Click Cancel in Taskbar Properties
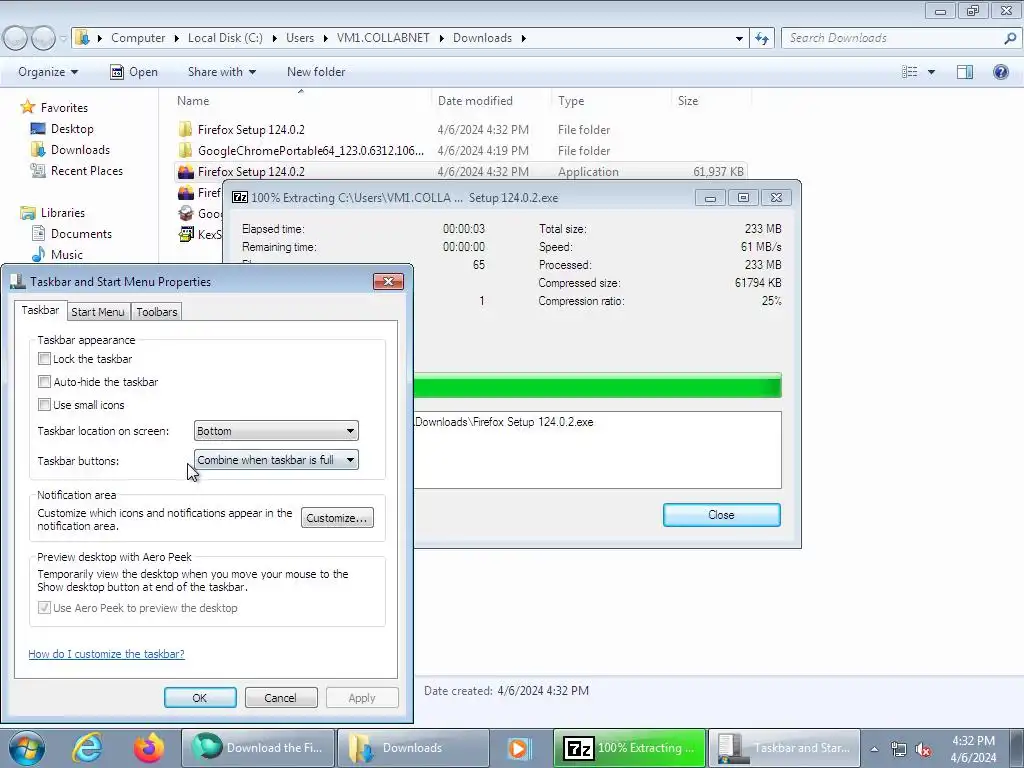Viewport: 1024px width, 768px height. 281,697
